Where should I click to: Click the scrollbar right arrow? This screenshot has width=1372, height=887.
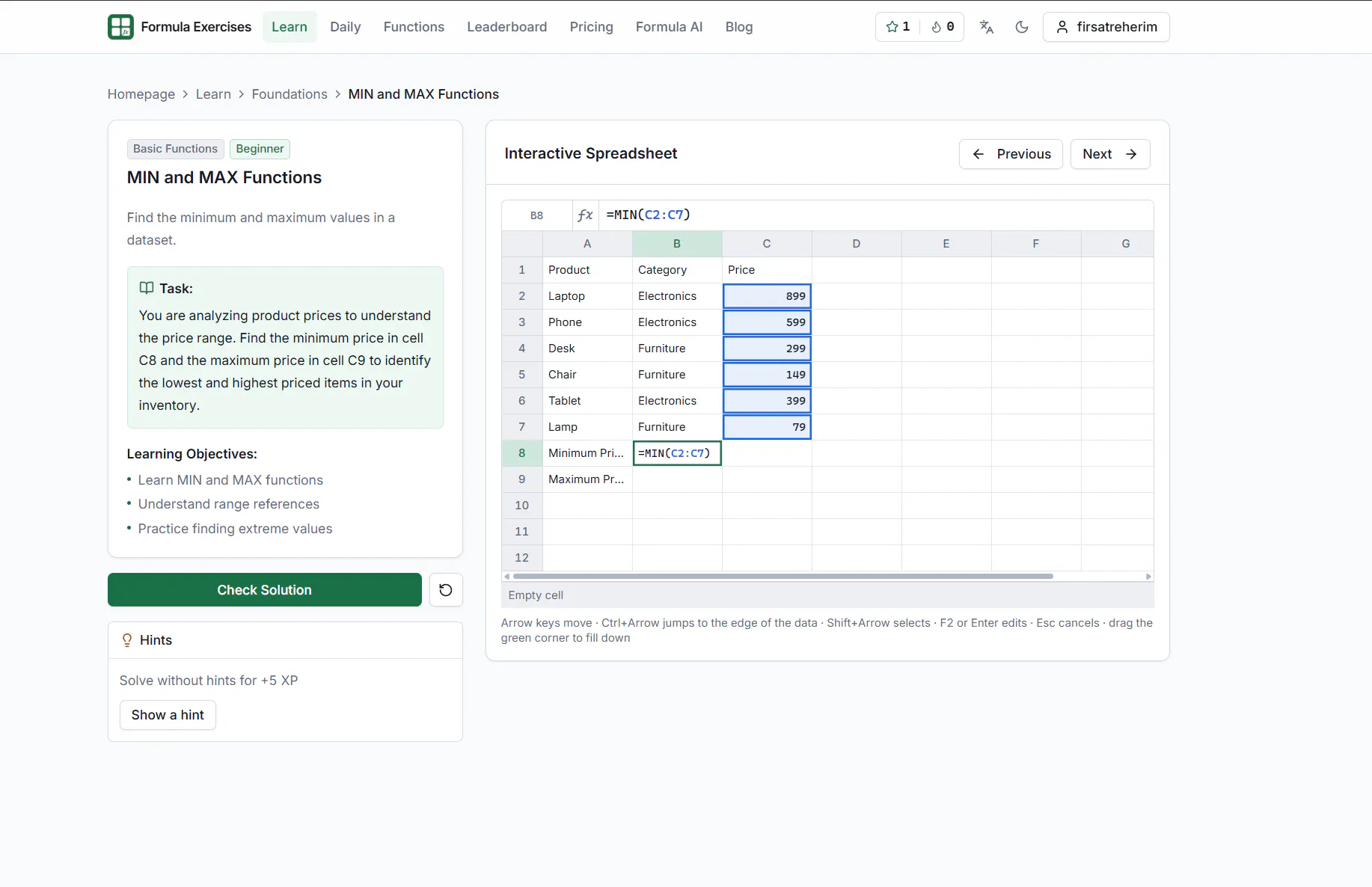tap(1148, 577)
